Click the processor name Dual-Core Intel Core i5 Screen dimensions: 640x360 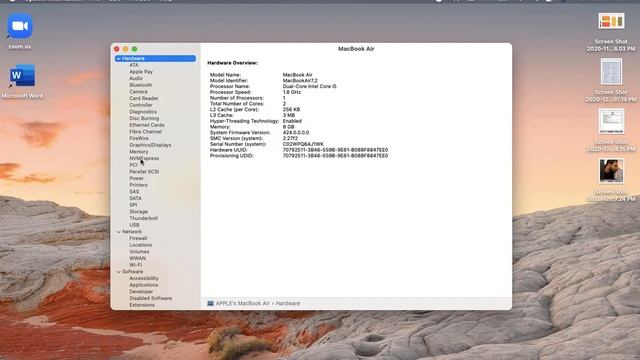coord(309,87)
